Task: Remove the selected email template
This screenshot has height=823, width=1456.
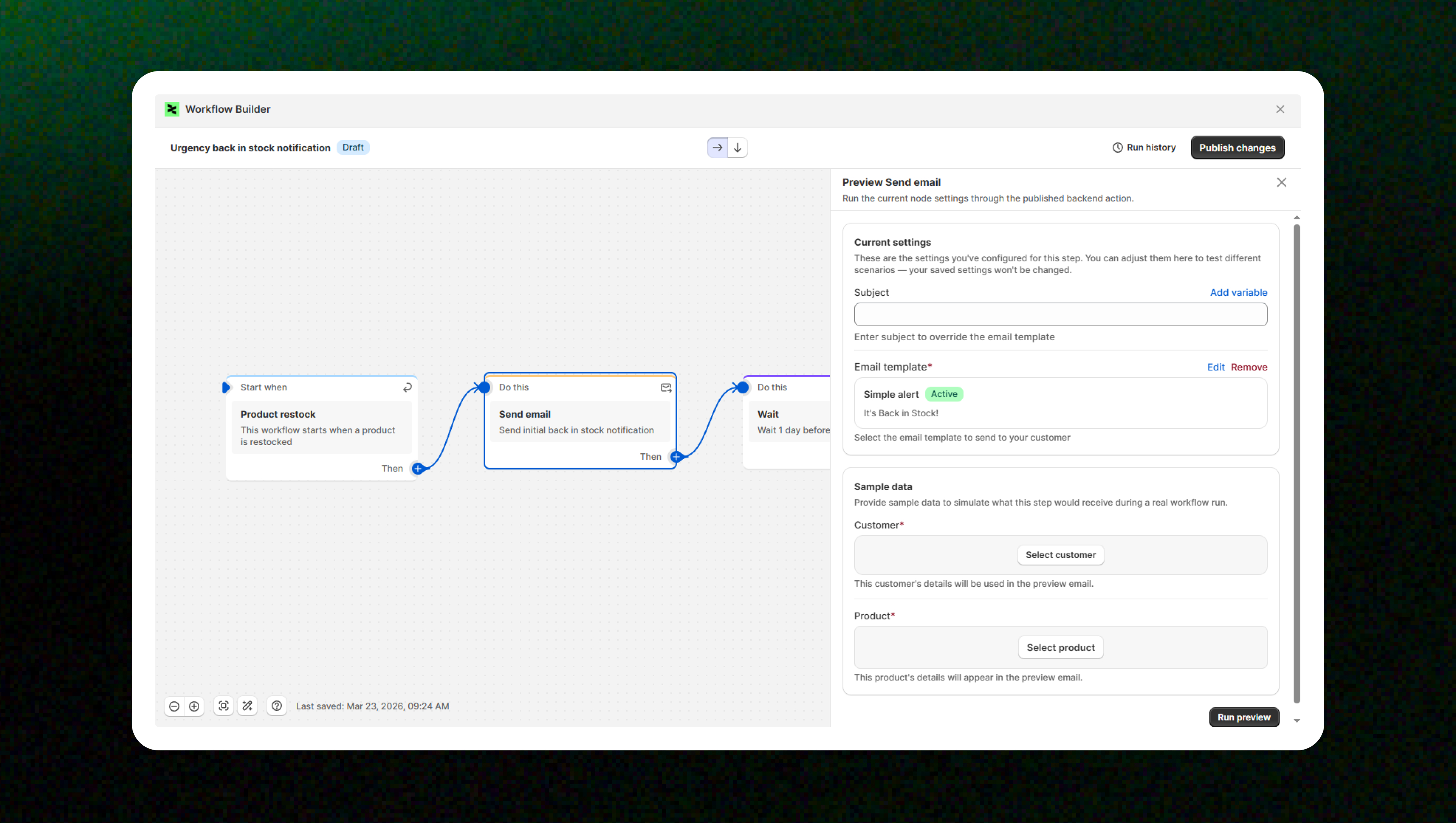Action: coord(1249,367)
